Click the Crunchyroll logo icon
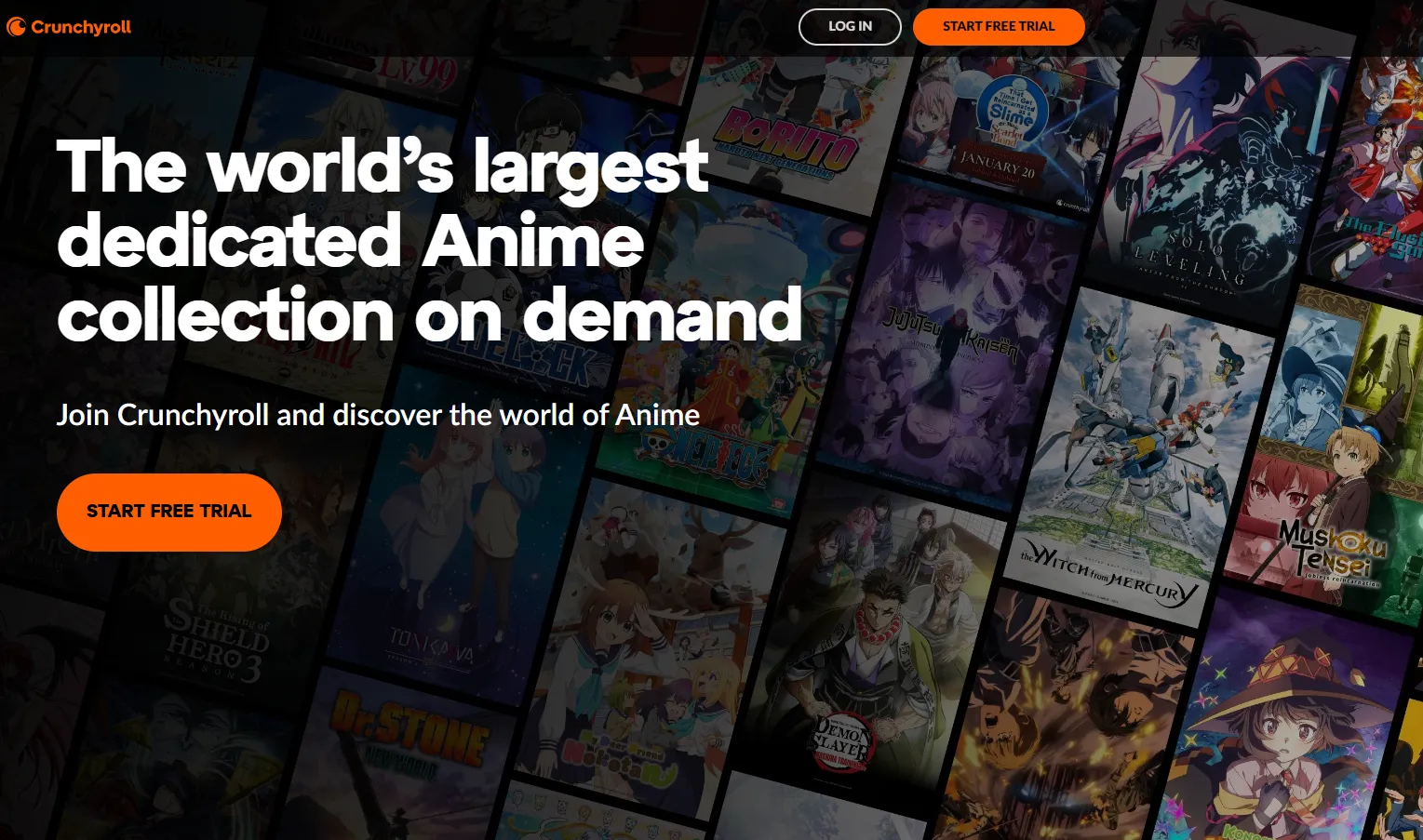Image resolution: width=1423 pixels, height=840 pixels. [16, 27]
